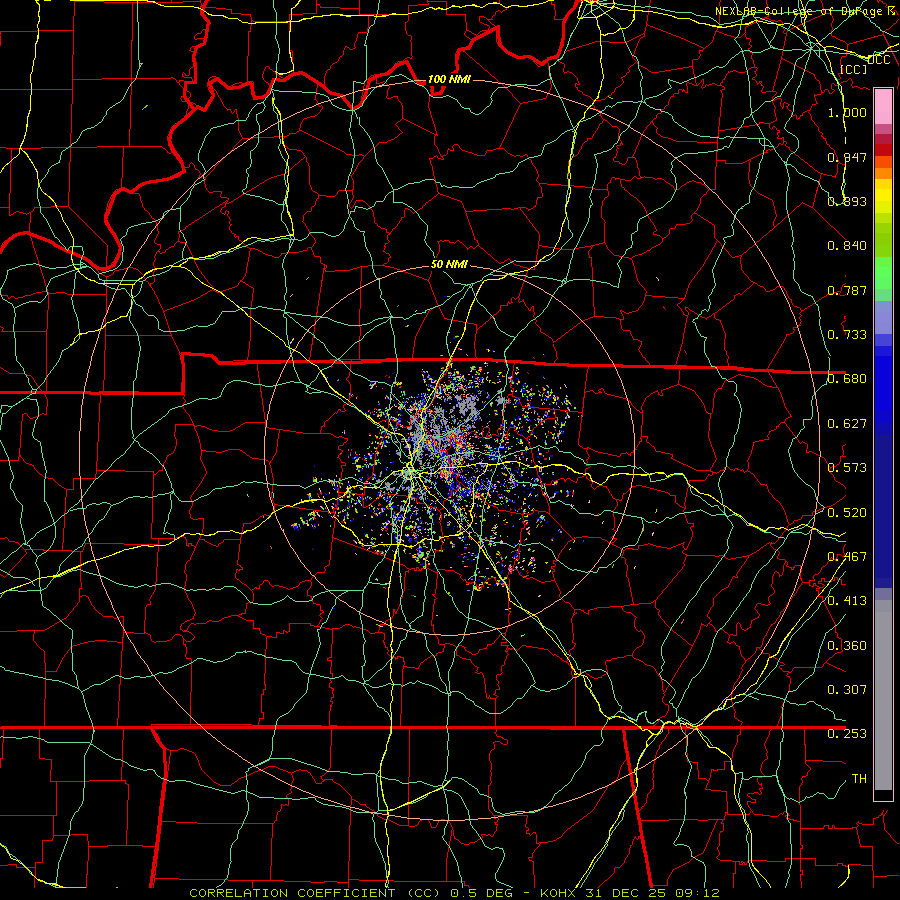
Task: Click the 0.413 legend value
Action: [x=847, y=601]
